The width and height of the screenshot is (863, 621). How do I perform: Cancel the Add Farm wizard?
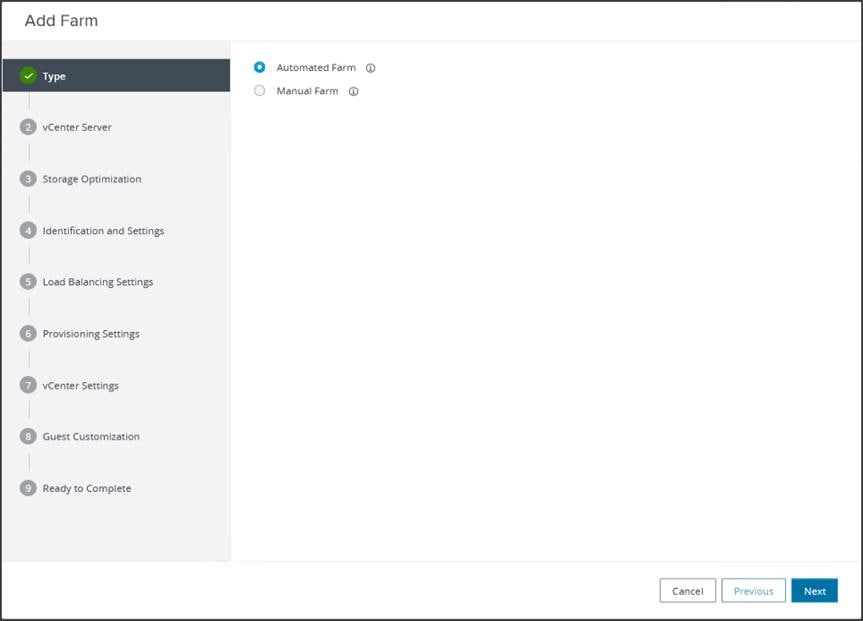coord(687,591)
